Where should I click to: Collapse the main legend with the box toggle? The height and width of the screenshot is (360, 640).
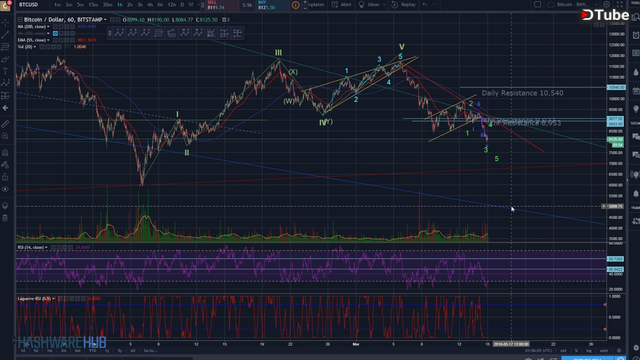20,20
